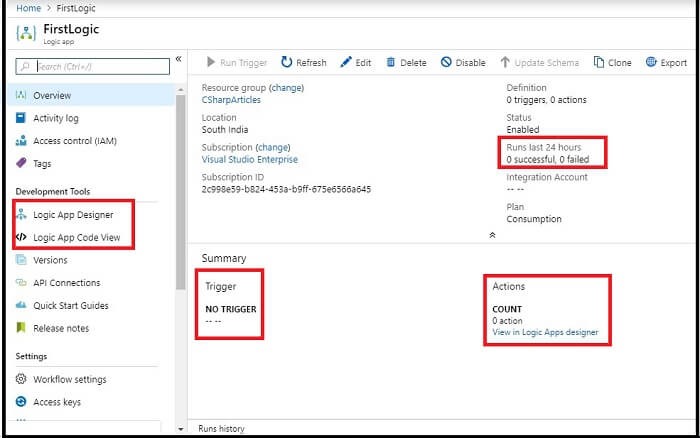Click the Clone button label
This screenshot has width=700, height=438.
click(620, 63)
